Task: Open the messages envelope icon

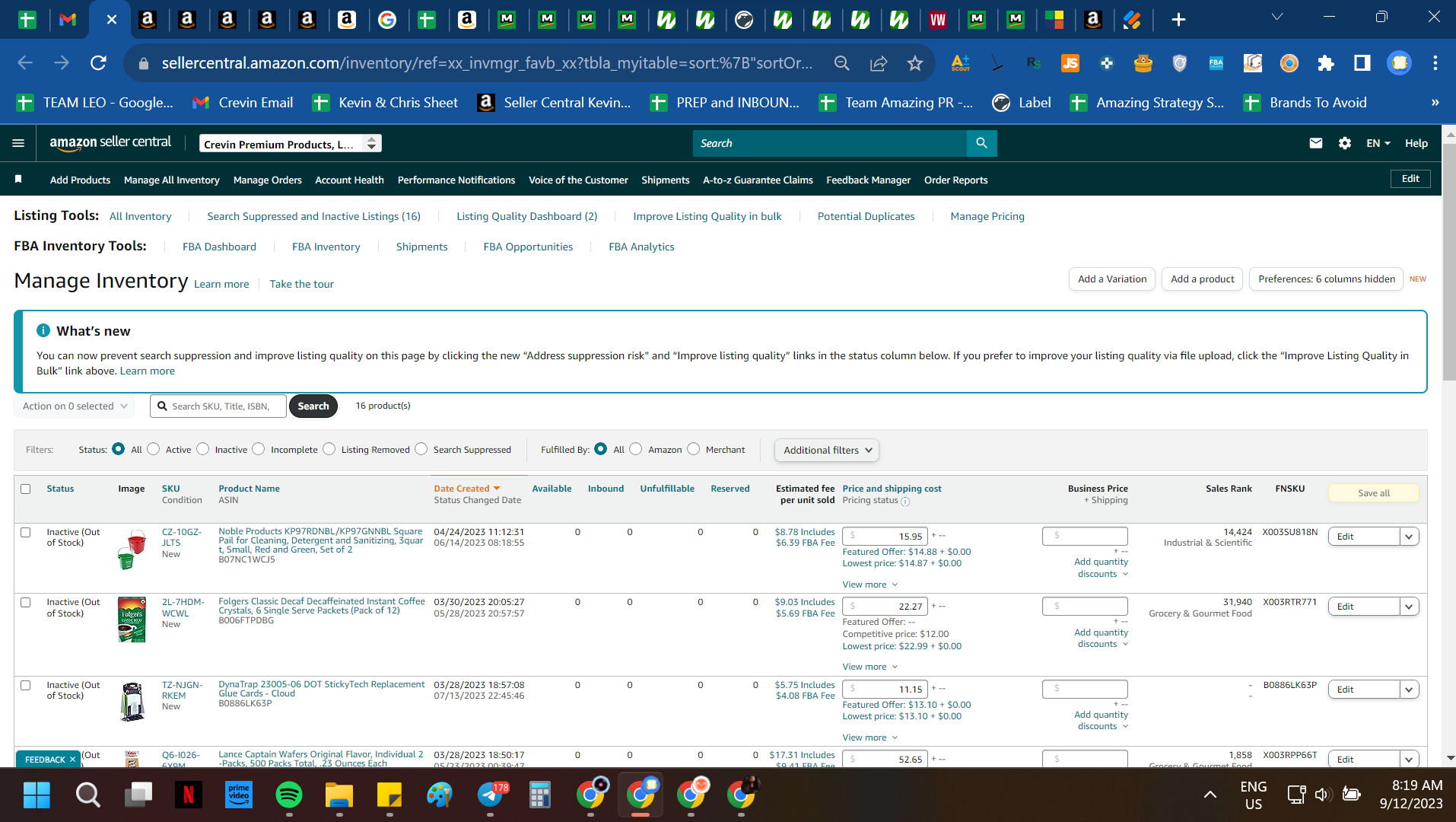Action: tap(1315, 143)
